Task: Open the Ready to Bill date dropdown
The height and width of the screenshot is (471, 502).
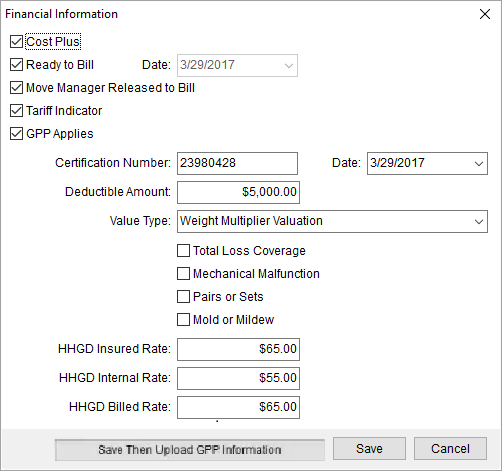Action: [x=289, y=66]
